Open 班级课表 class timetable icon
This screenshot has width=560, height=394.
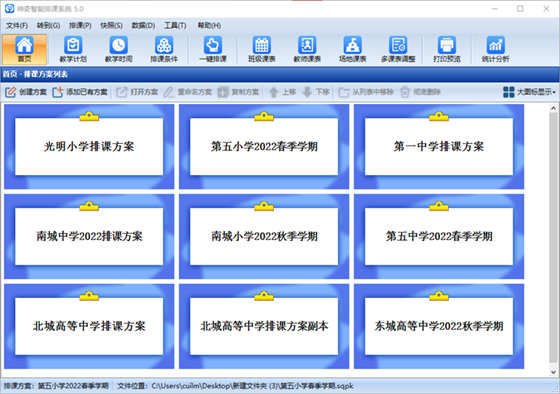(261, 49)
